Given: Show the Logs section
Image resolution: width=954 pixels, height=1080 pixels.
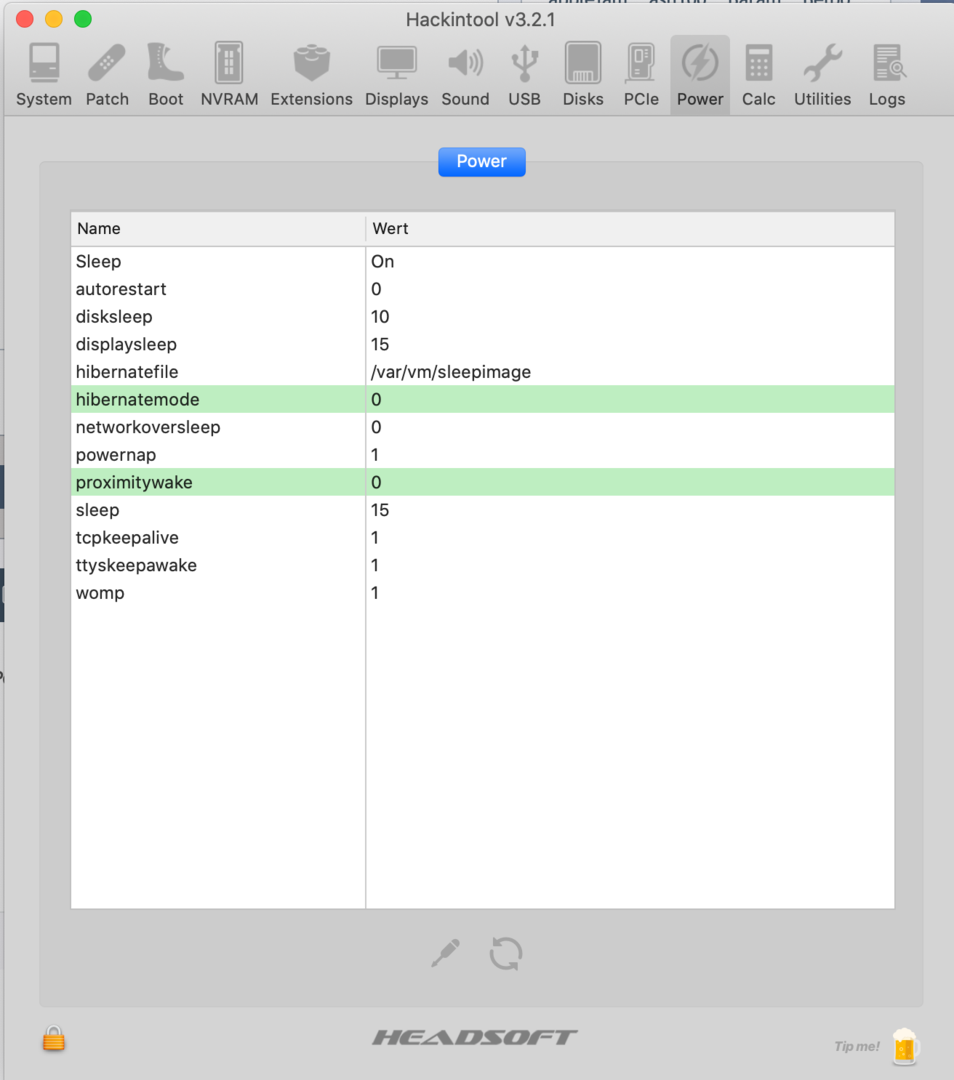Looking at the screenshot, I should click(x=887, y=75).
